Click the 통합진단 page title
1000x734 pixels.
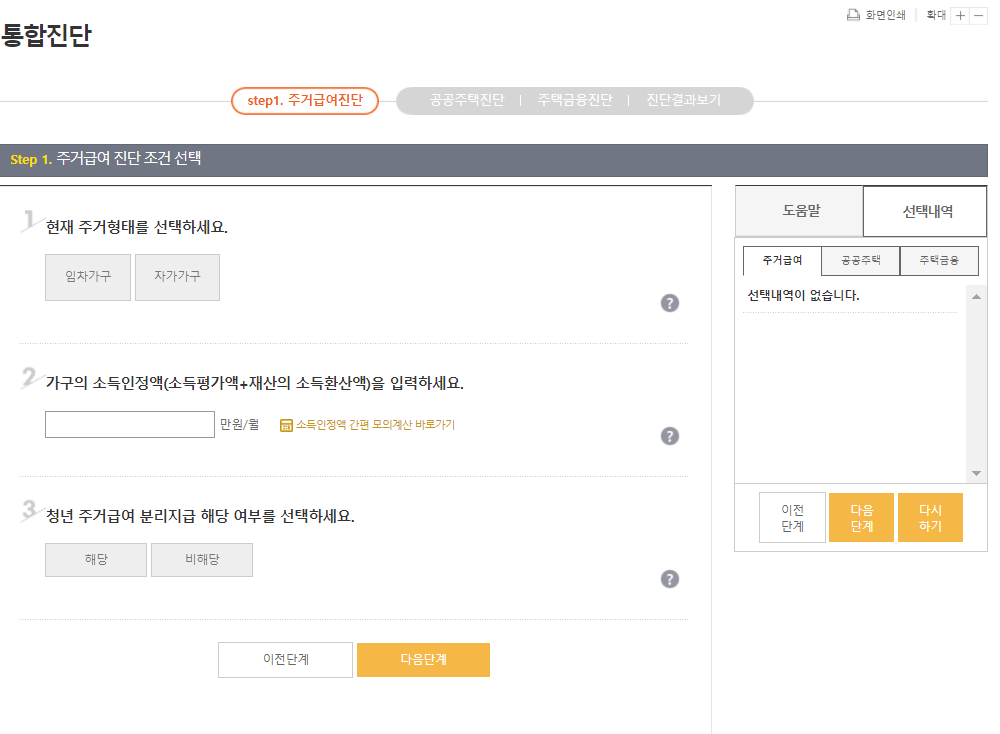click(46, 35)
